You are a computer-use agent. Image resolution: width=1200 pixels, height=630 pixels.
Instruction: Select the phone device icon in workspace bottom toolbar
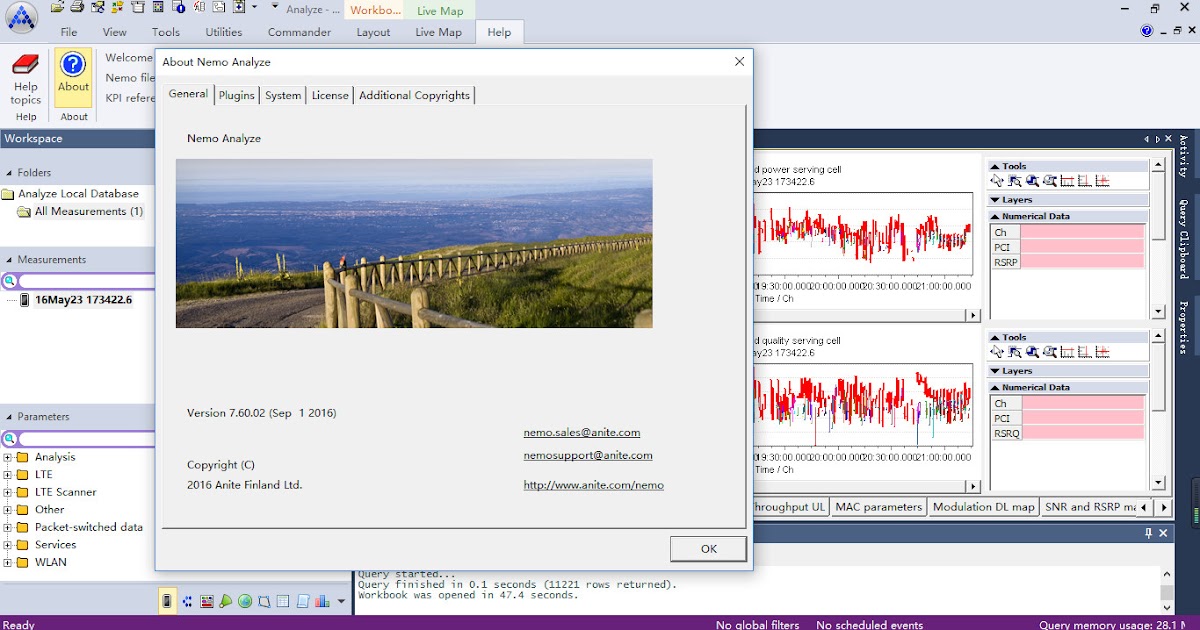167,601
